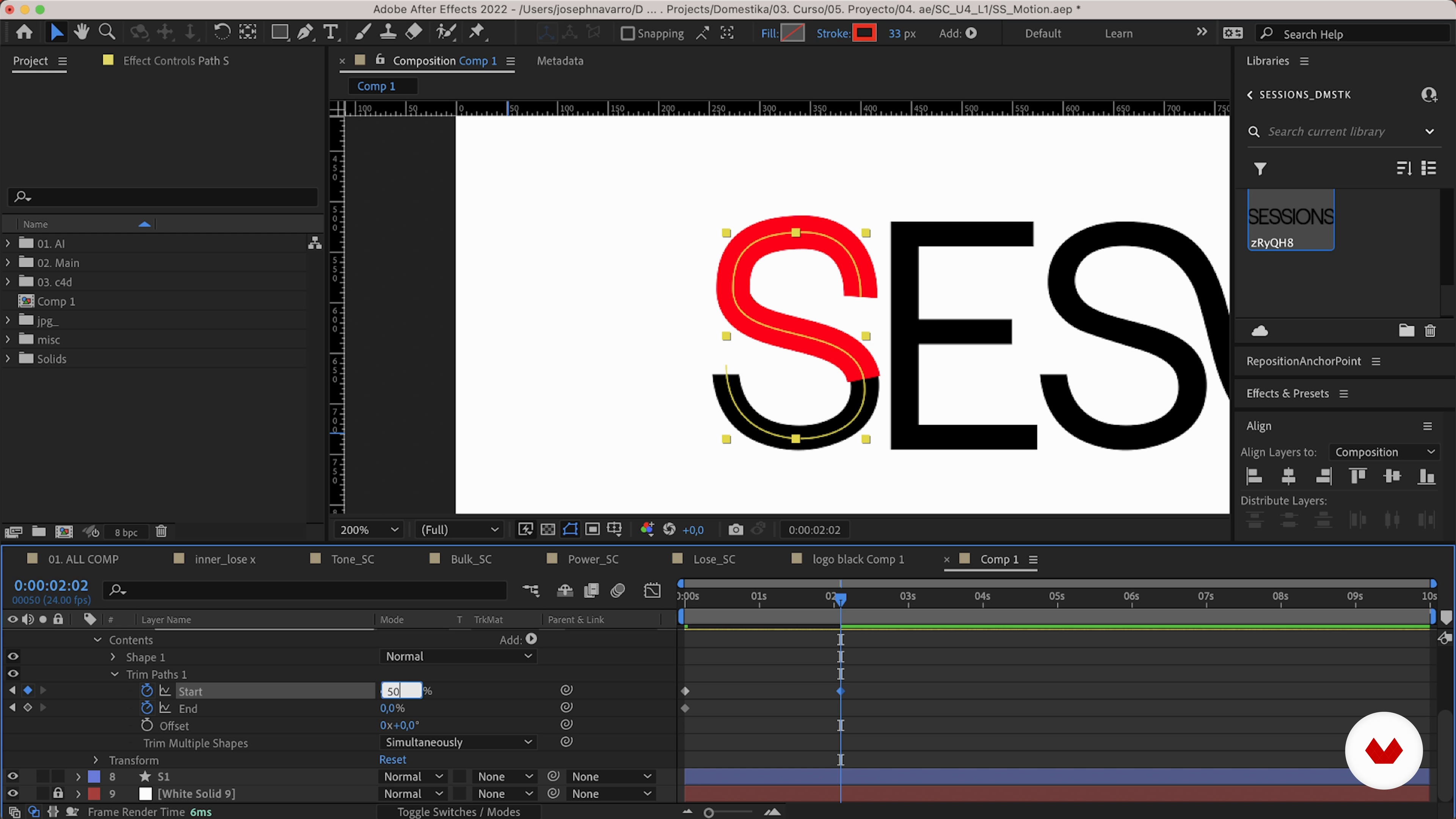Select the Hand tool
The image size is (1456, 819).
coord(82,32)
